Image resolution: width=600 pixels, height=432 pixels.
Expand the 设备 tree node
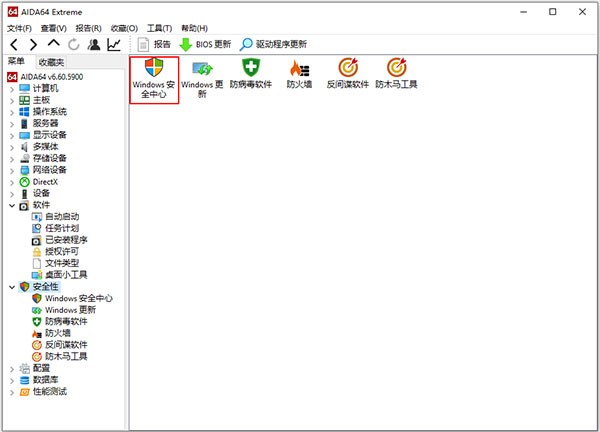coord(12,194)
